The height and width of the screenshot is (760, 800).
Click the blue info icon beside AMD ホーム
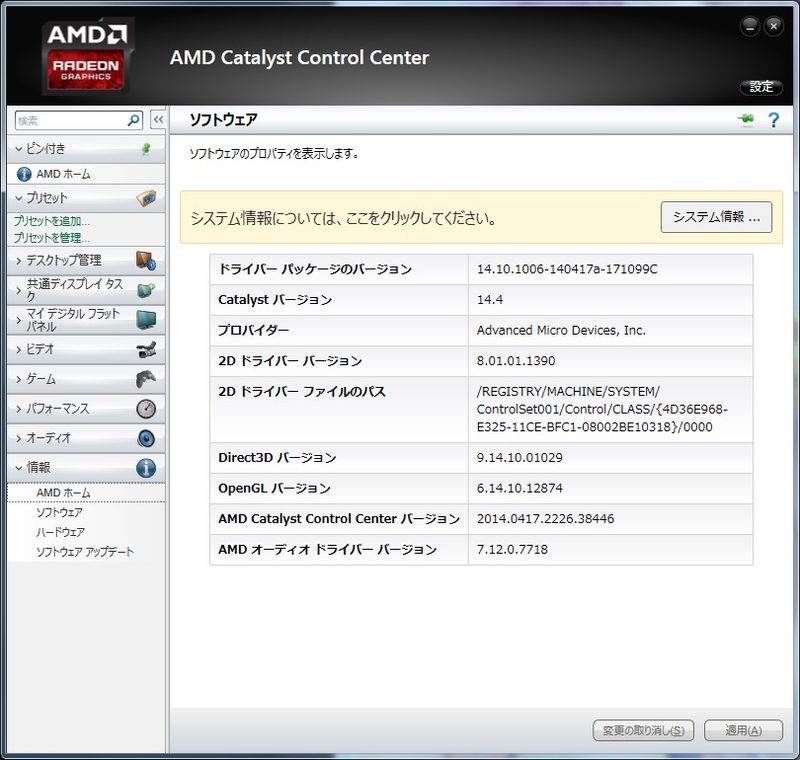coord(24,174)
